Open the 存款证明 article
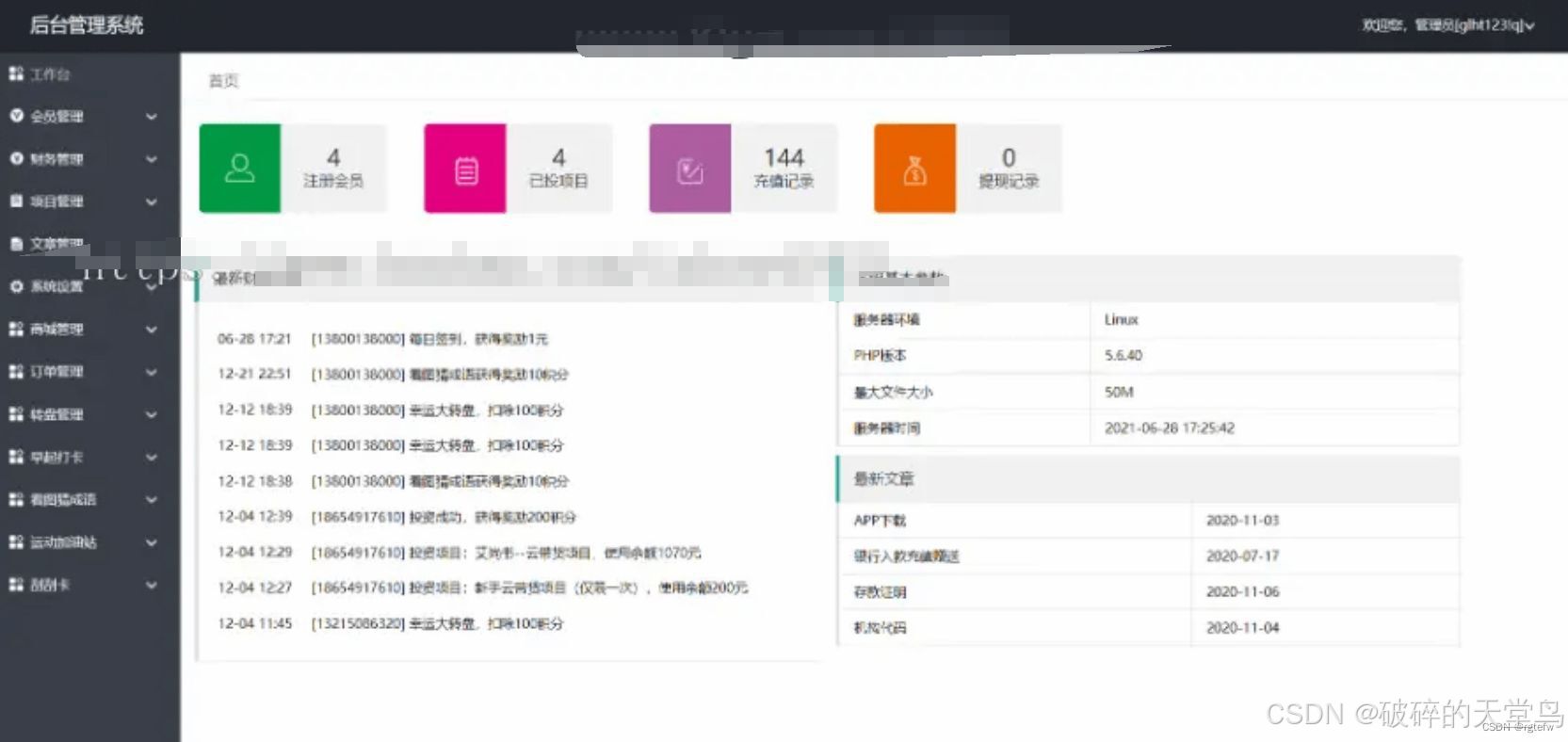The width and height of the screenshot is (1568, 742). coord(880,591)
